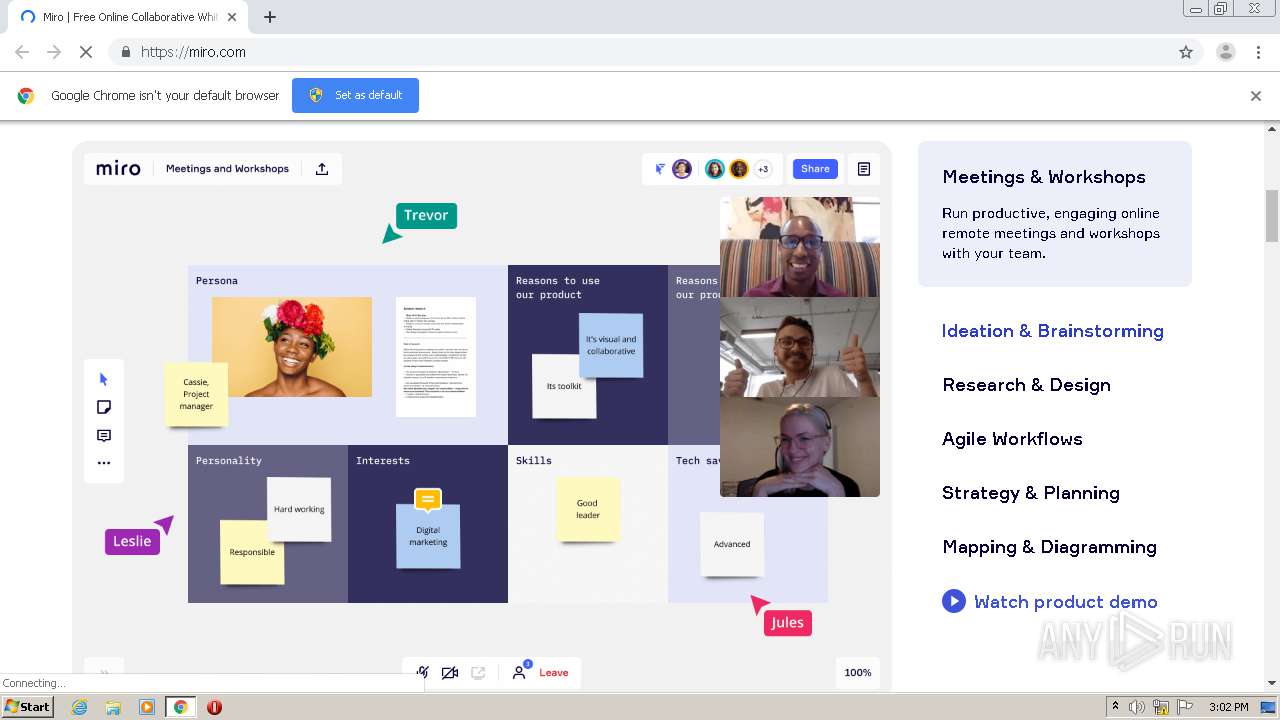Image resolution: width=1280 pixels, height=720 pixels.
Task: Expand the collapsed panel chevrons at bottom left
Action: pyautogui.click(x=104, y=673)
